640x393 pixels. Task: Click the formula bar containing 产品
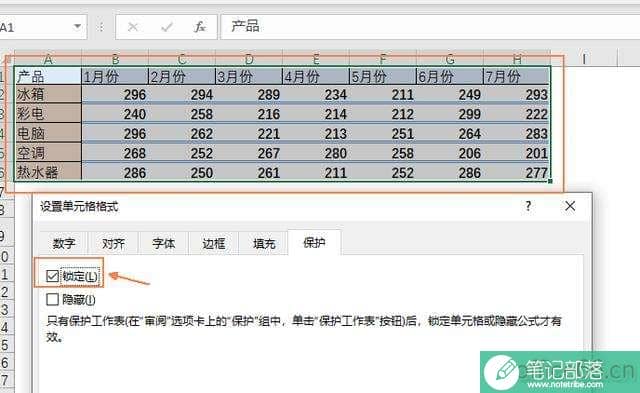click(430, 27)
